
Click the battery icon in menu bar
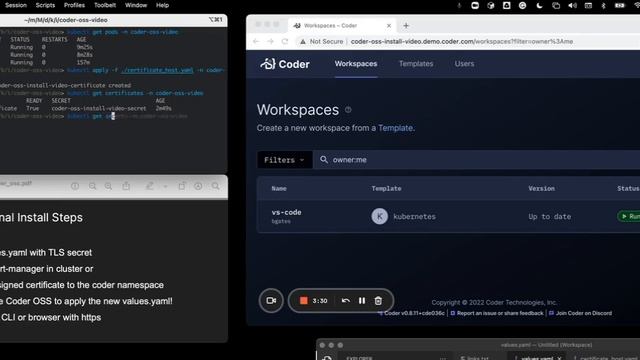pyautogui.click(x=620, y=5)
